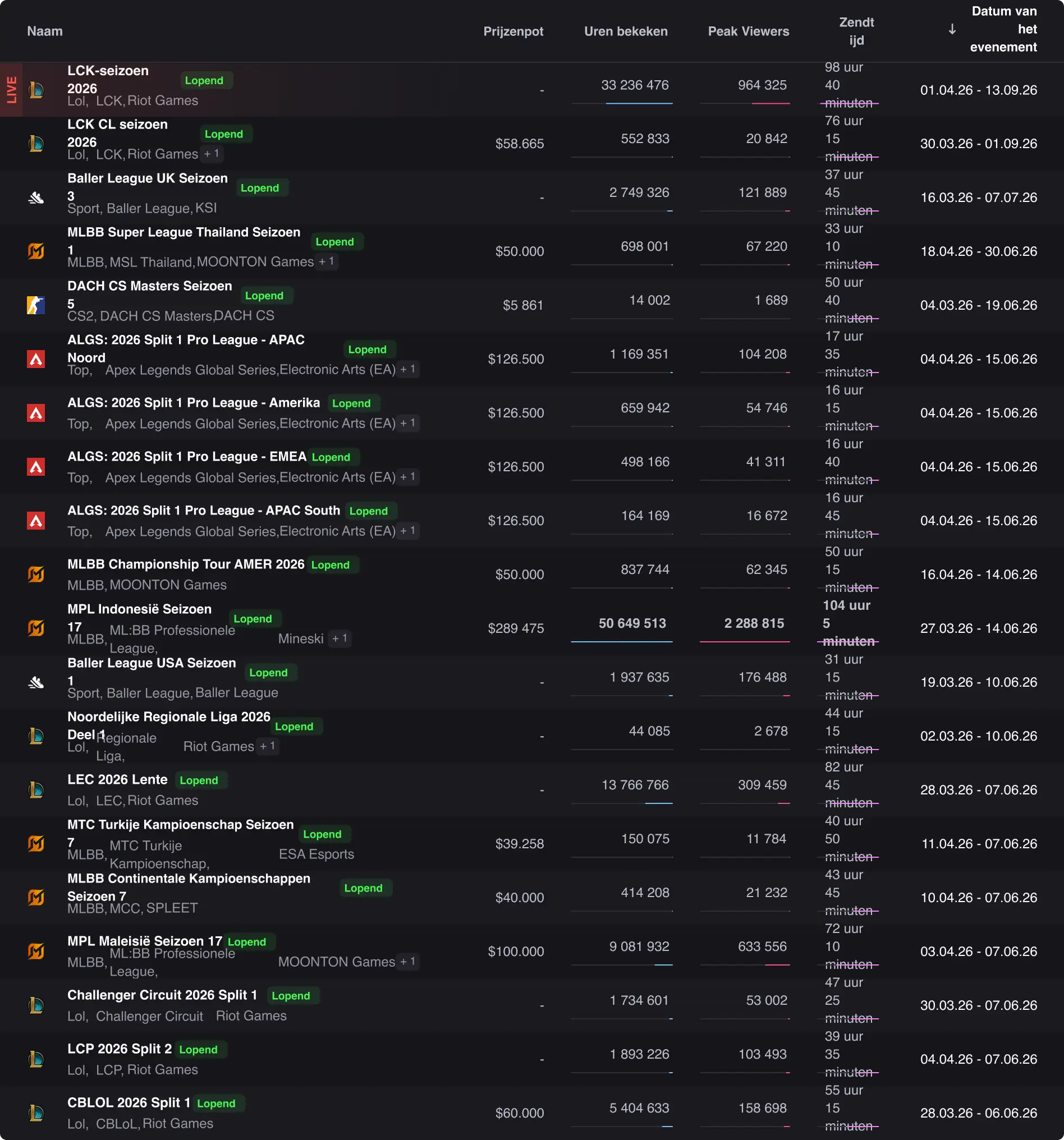Click the LoL icon for LEC 2026 Lente
The image size is (1064, 1140).
36,790
